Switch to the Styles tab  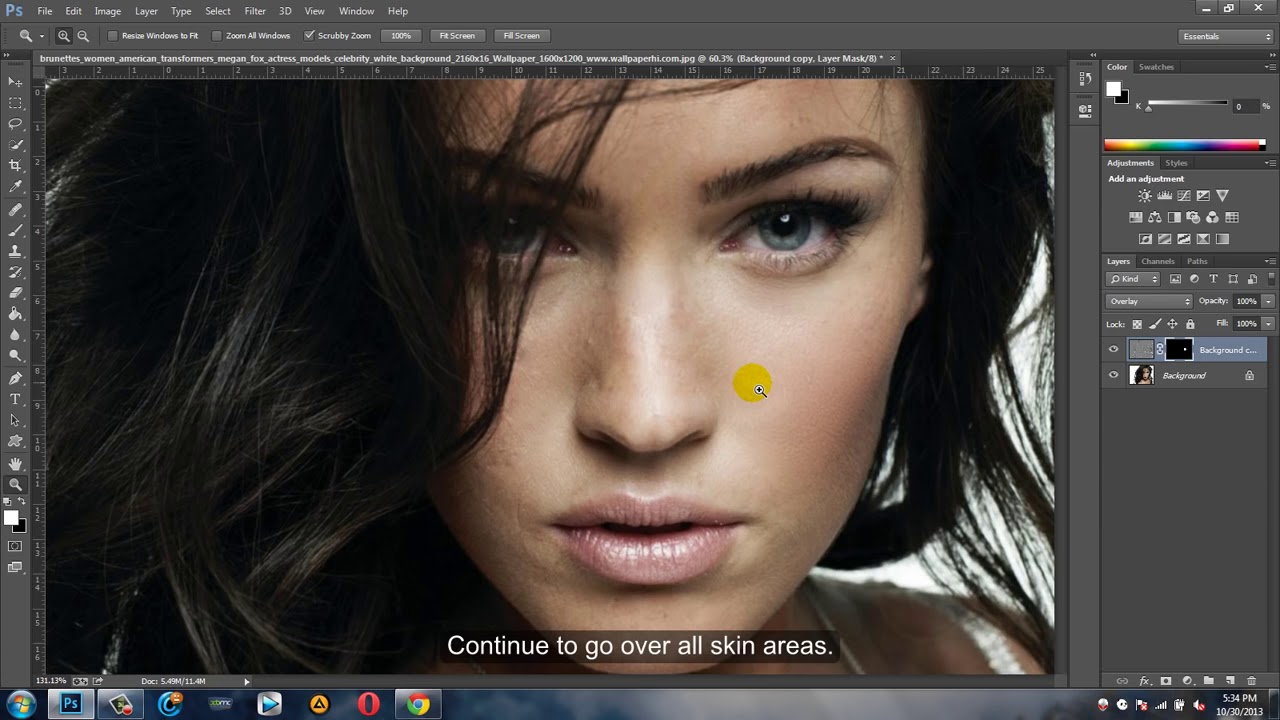tap(1176, 163)
